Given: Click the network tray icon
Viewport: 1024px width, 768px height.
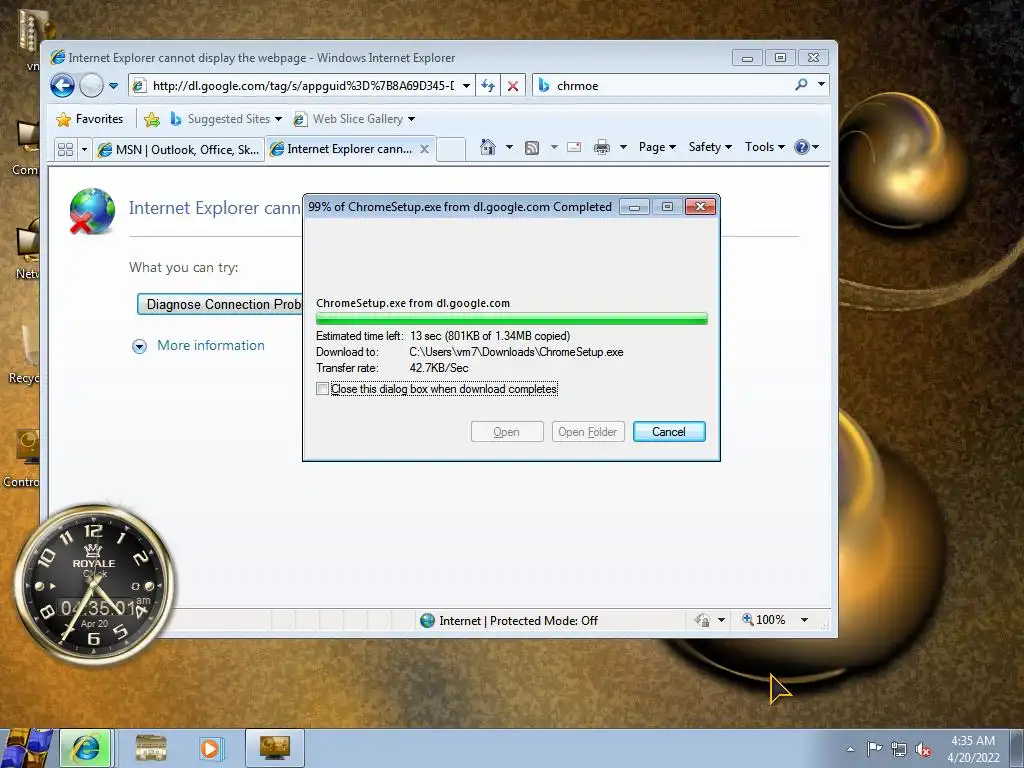Looking at the screenshot, I should pos(899,750).
